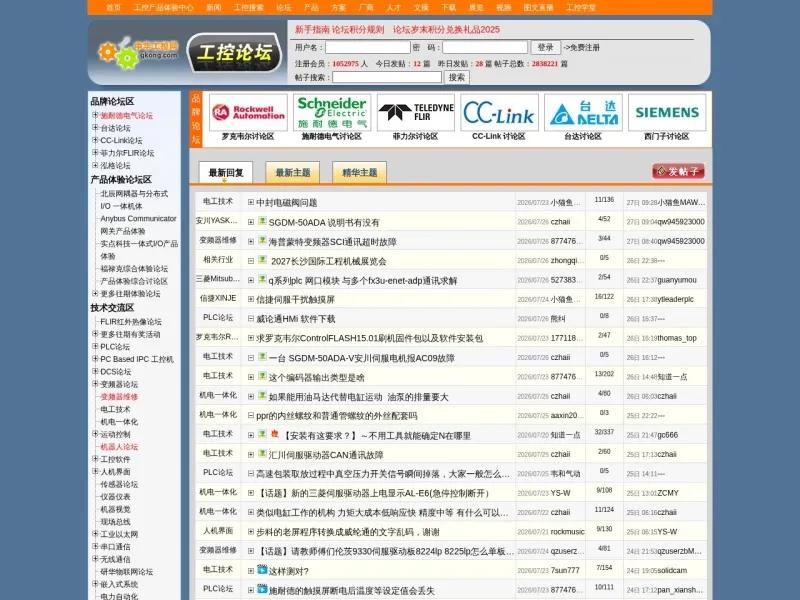Image resolution: width=800 pixels, height=600 pixels.
Task: Open the 机器人论坛 sidebar link
Action: [119, 446]
